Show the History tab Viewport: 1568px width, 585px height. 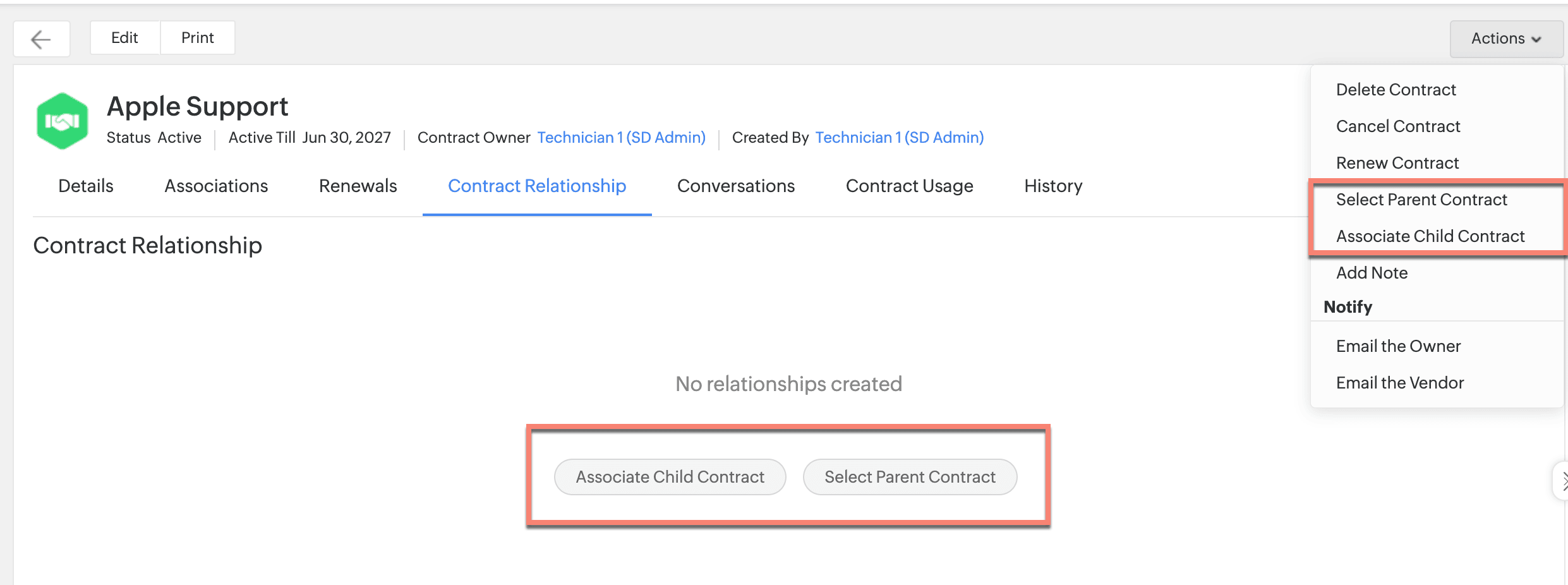click(1052, 186)
